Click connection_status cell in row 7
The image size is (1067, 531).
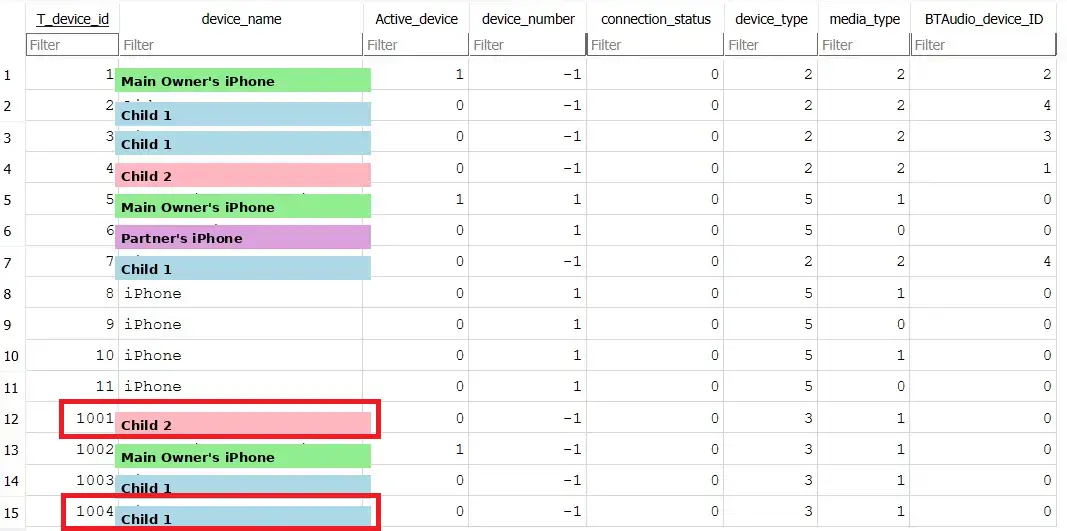[x=655, y=262]
